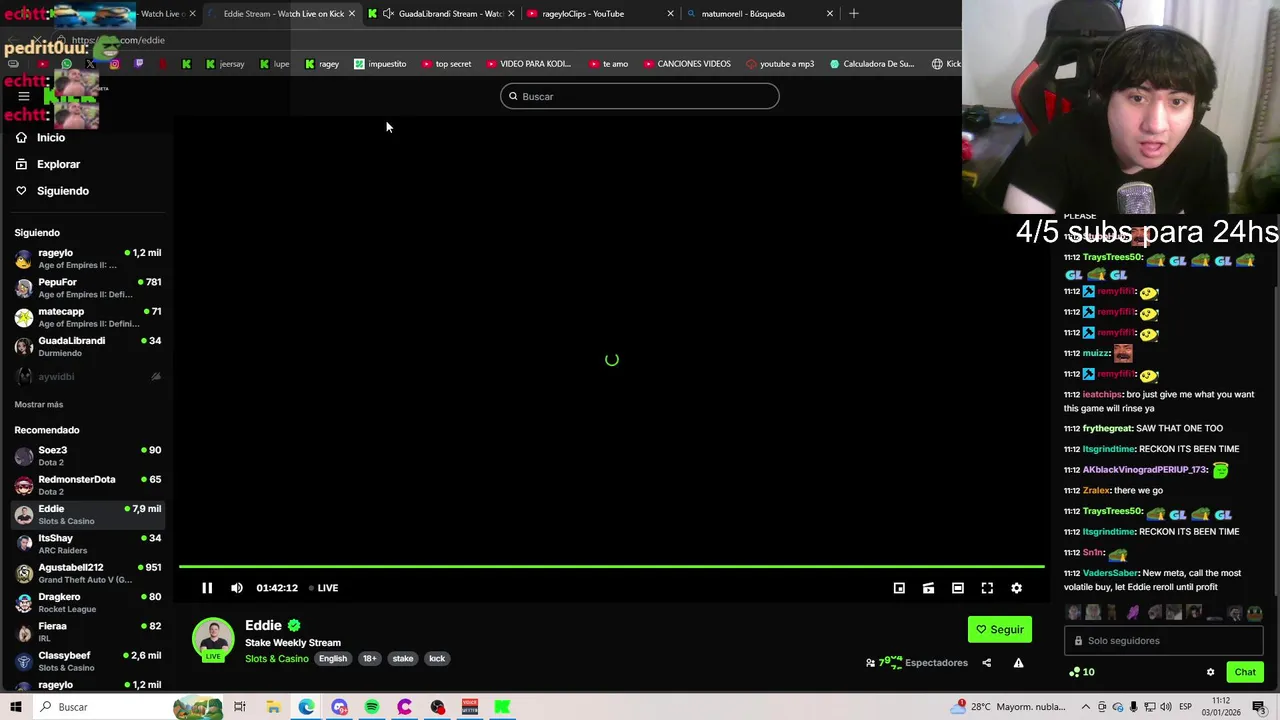
Task: Open the youtube a mp3 bookmark
Action: 780,64
